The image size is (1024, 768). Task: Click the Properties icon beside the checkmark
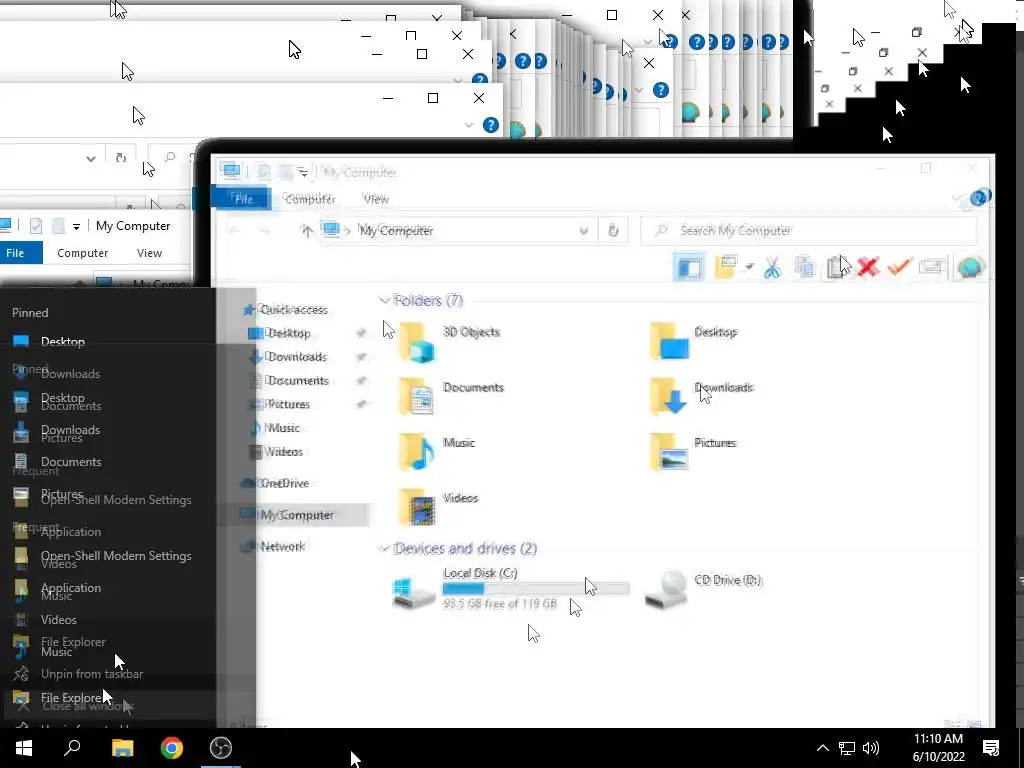pos(933,267)
